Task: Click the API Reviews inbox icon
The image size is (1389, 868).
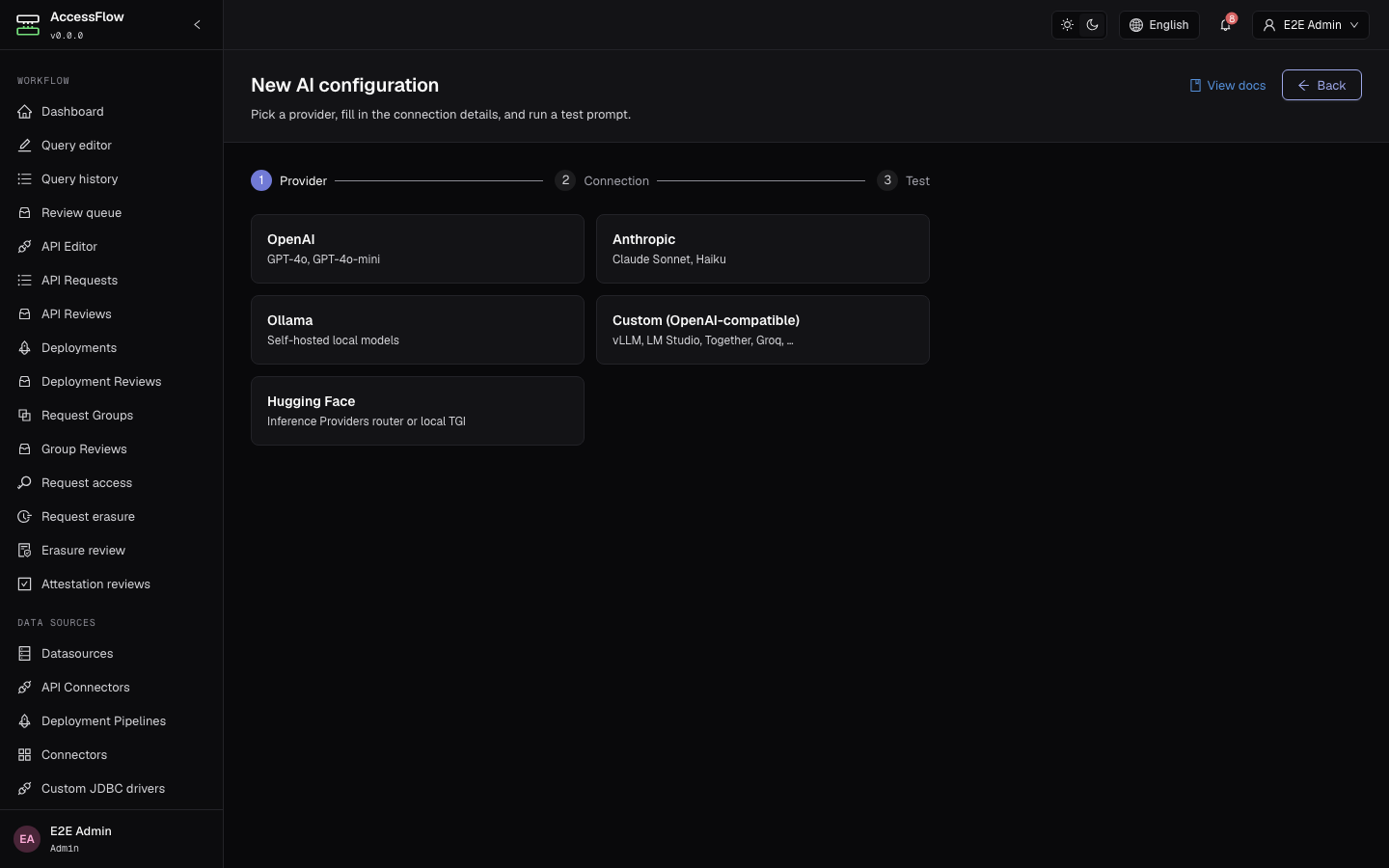Action: coord(25,314)
